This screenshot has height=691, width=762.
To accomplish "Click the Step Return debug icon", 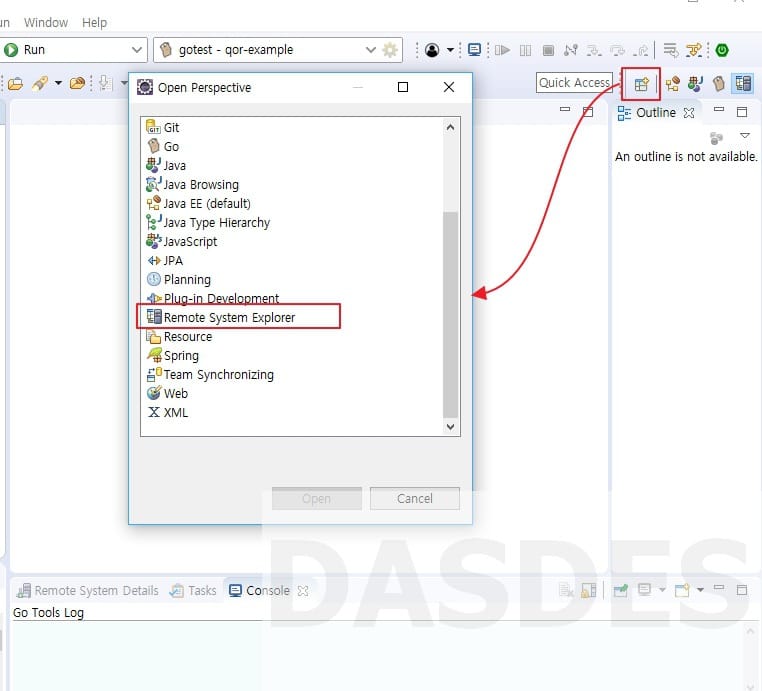I will [641, 50].
